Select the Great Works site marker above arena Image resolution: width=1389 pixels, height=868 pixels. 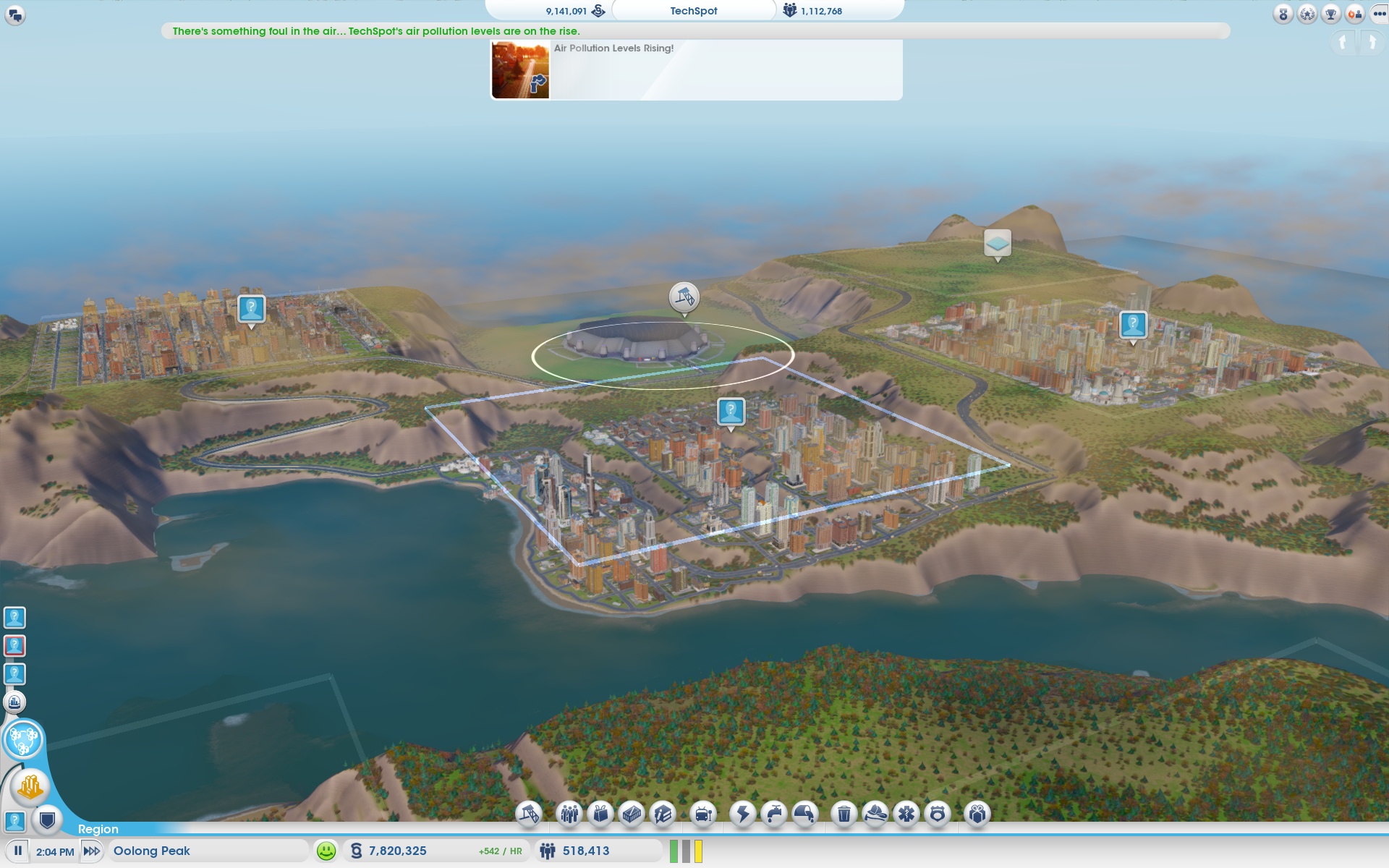coord(684,298)
